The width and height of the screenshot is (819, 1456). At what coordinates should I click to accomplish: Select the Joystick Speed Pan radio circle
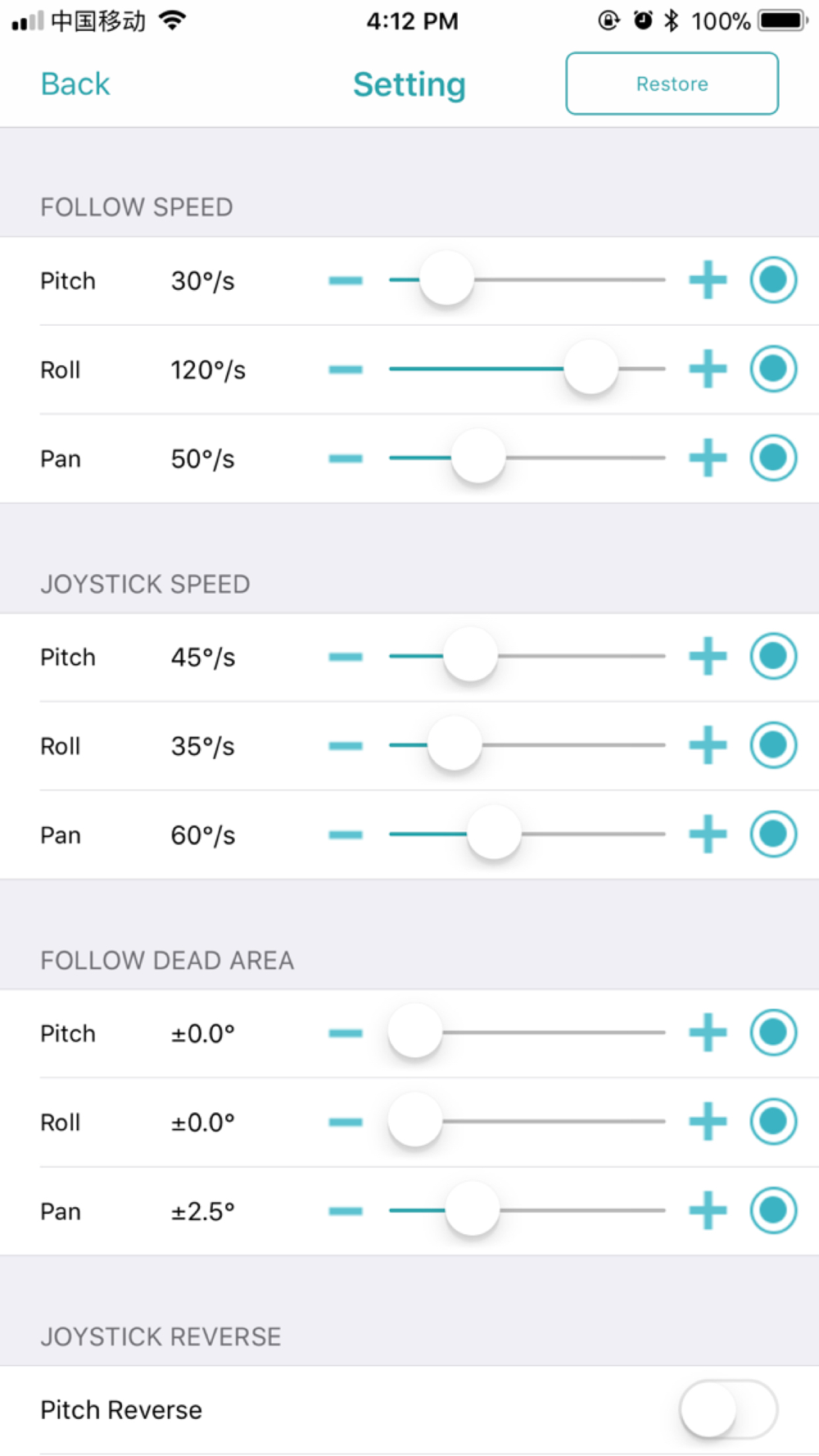(773, 834)
